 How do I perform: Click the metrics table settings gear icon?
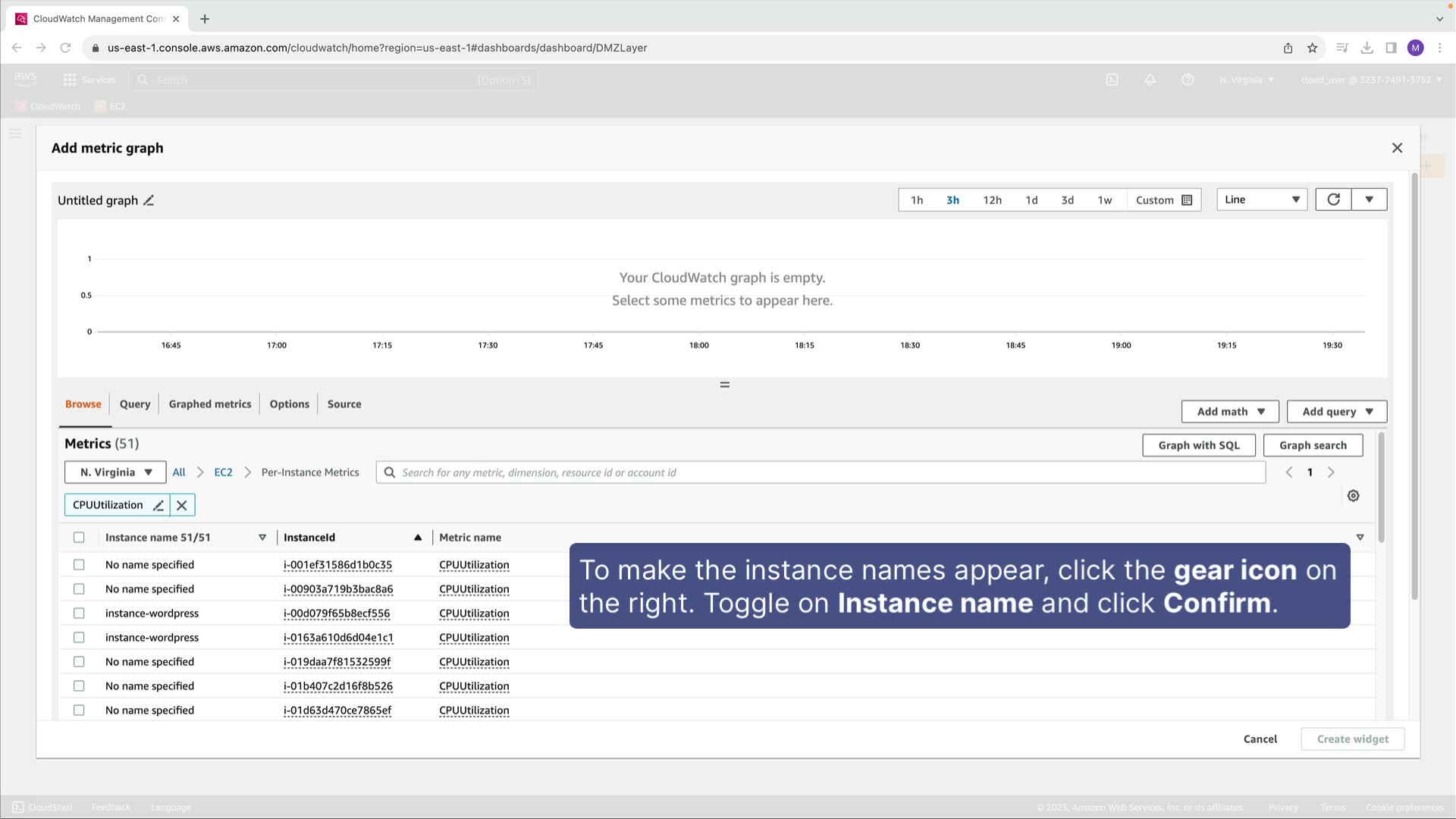pyautogui.click(x=1354, y=496)
